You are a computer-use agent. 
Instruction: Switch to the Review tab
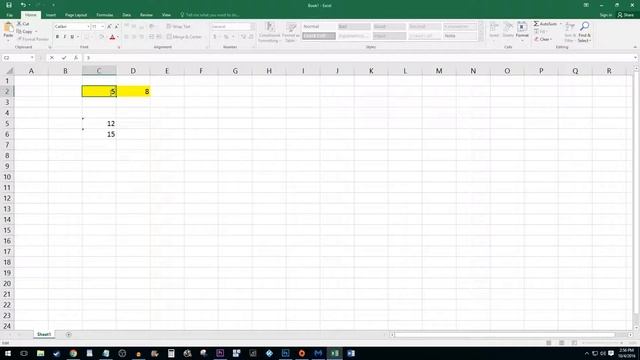146,15
